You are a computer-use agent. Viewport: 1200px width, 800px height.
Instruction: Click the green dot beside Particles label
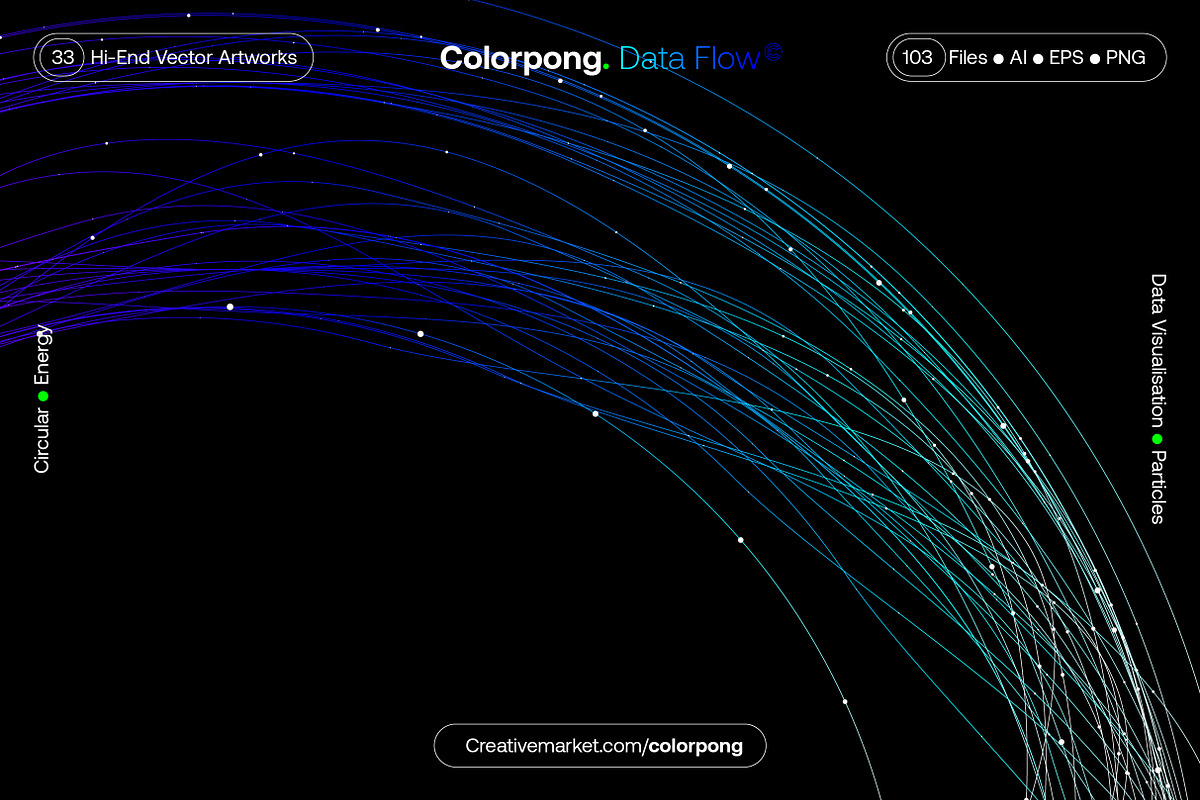(x=1157, y=437)
